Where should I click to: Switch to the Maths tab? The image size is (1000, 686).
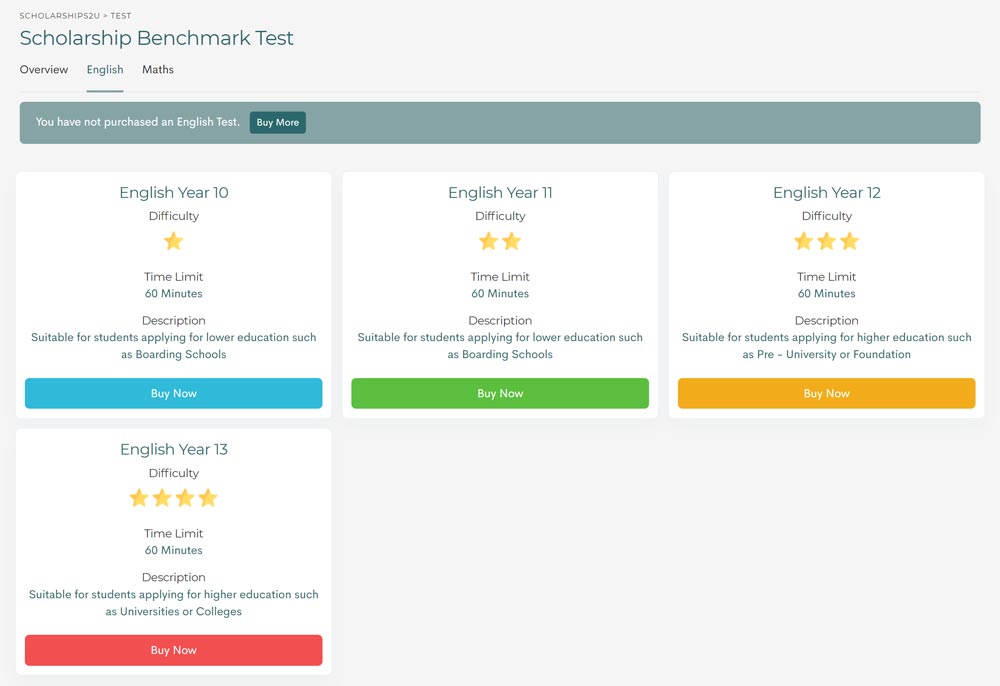(158, 69)
